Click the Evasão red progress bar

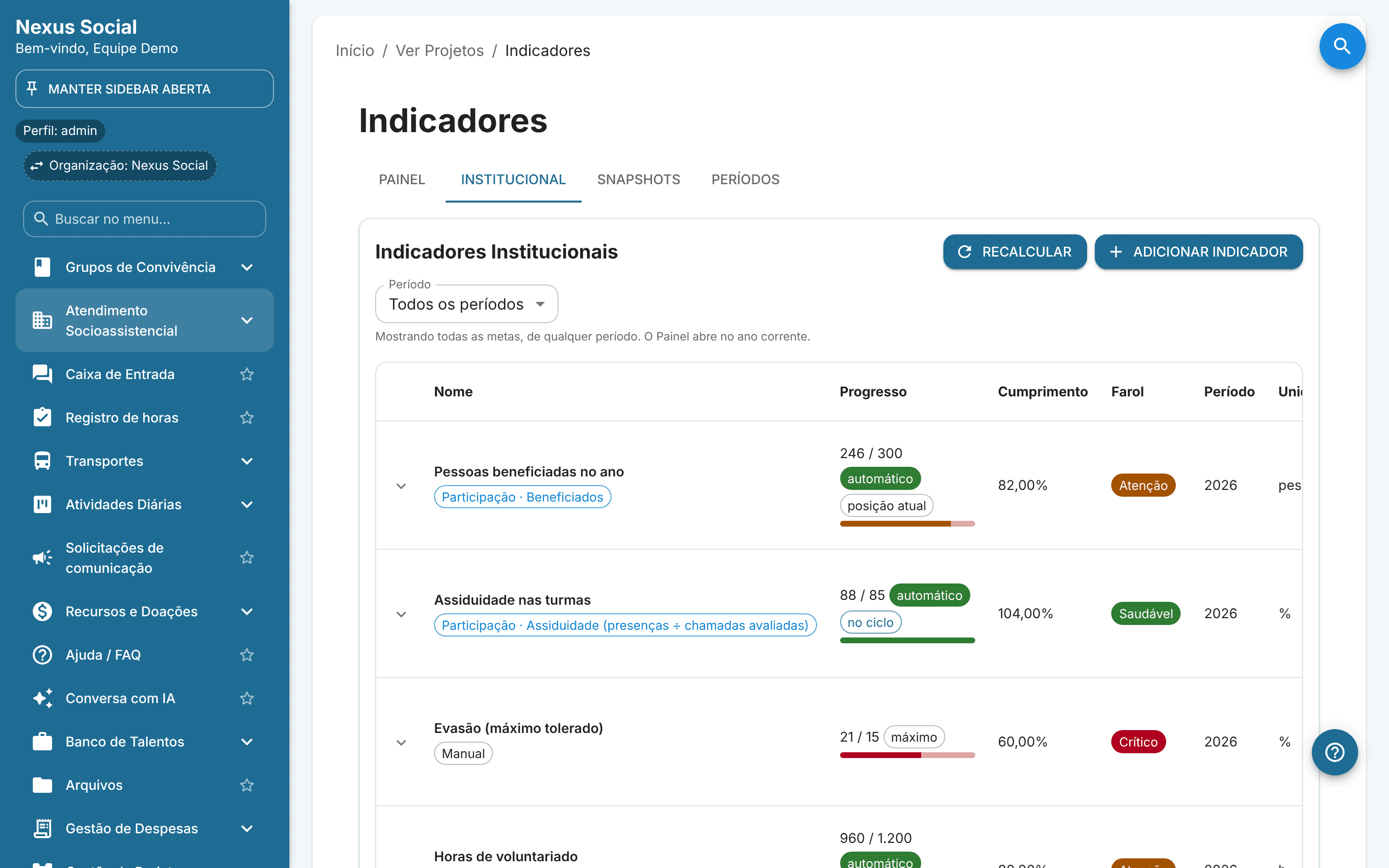click(907, 755)
